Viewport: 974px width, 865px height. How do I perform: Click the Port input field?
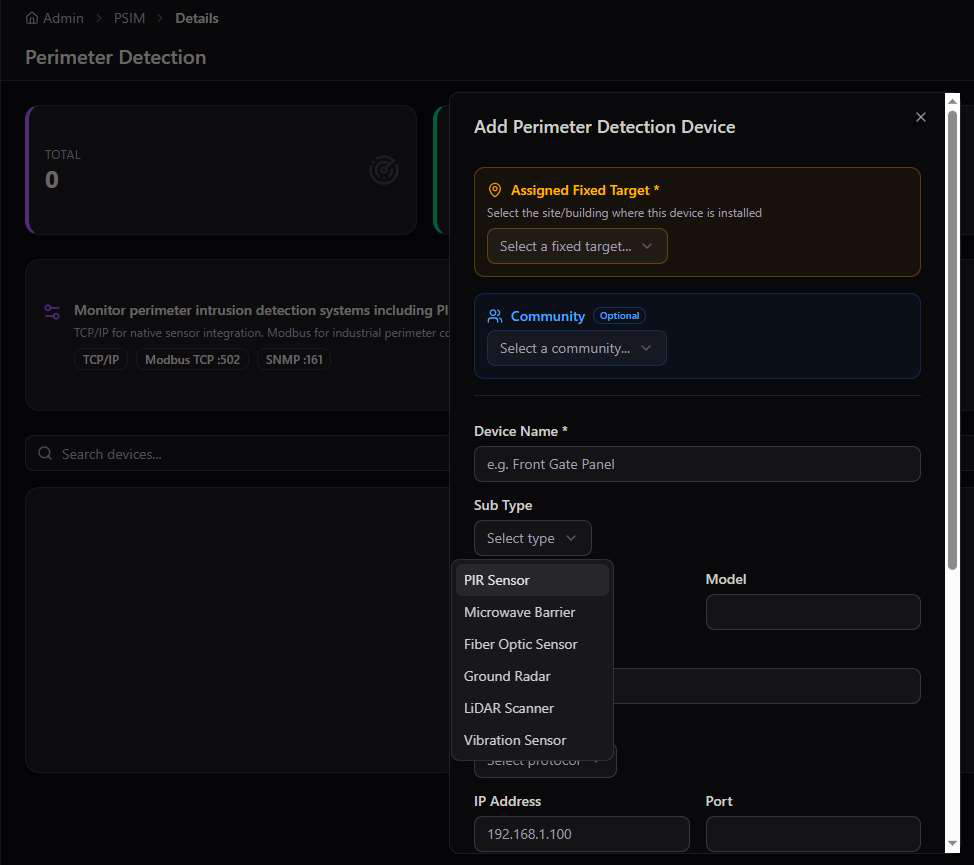pos(812,834)
